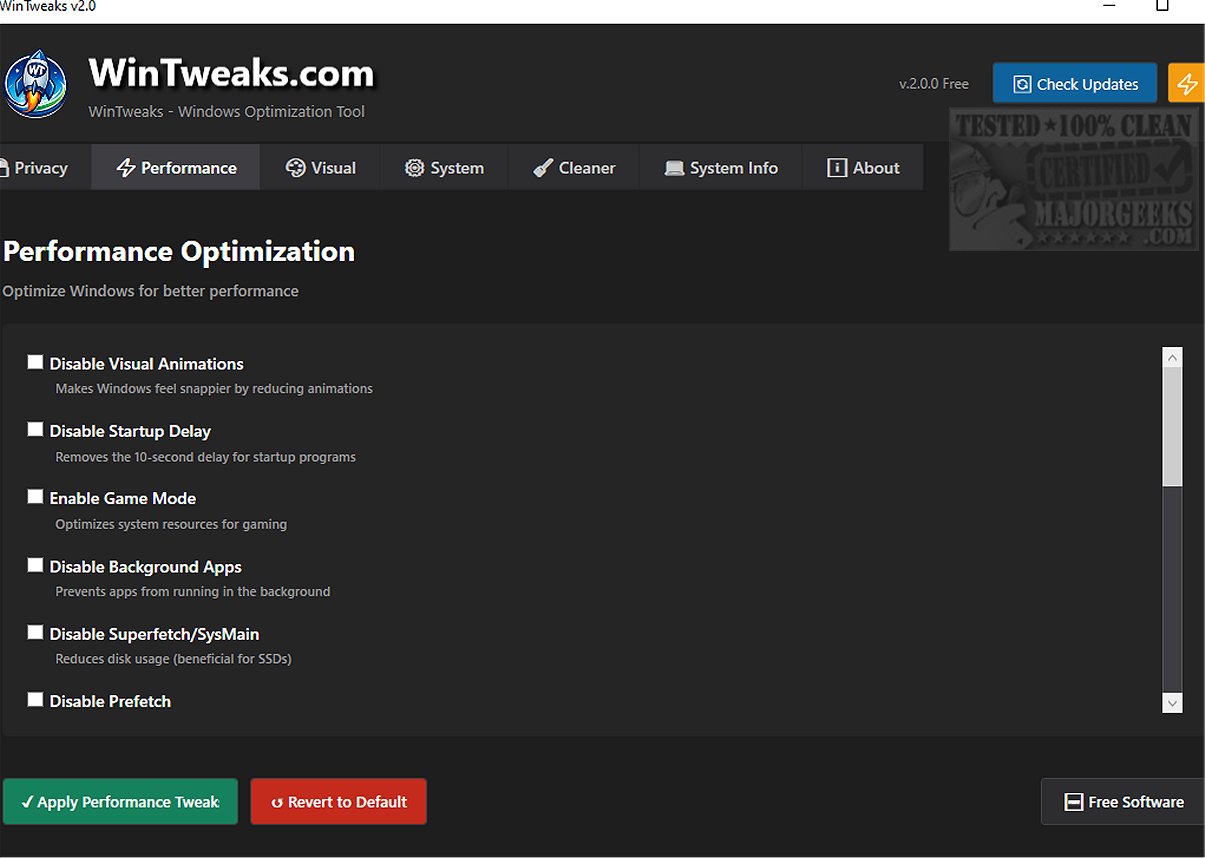Click the broom icon on Cleaner tab
The width and height of the screenshot is (1205, 858).
(x=543, y=168)
